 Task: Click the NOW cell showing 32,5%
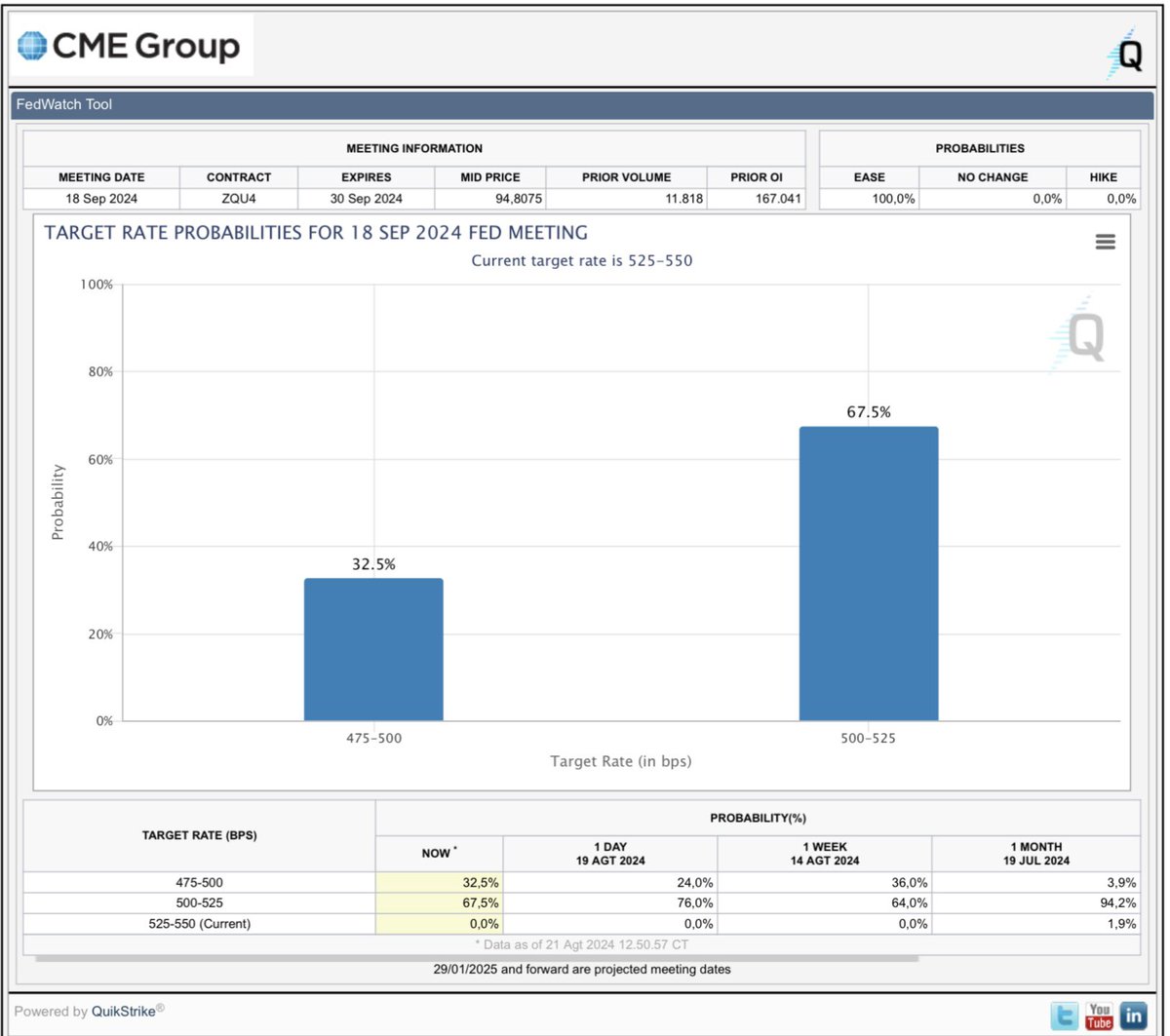pos(440,882)
